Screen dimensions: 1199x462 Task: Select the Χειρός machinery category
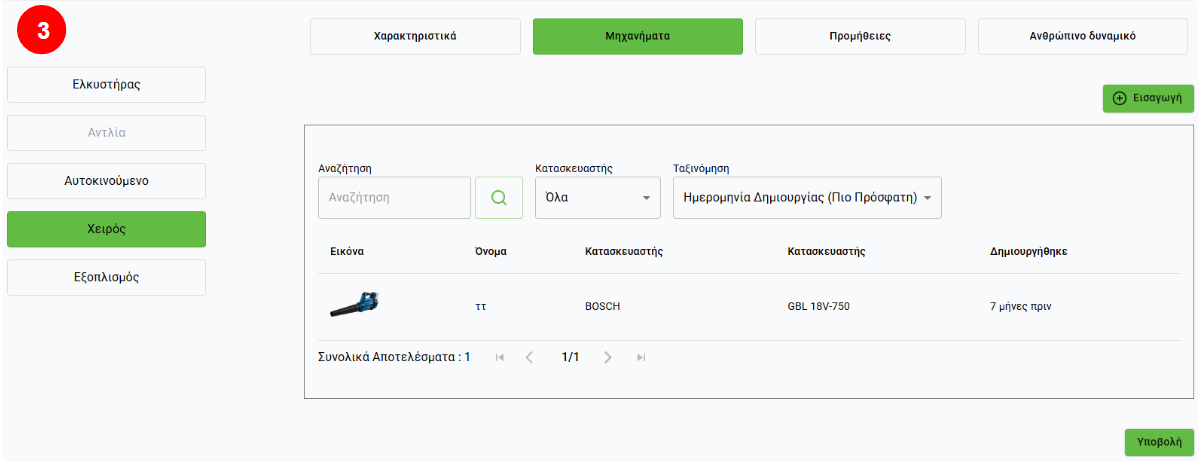[106, 229]
